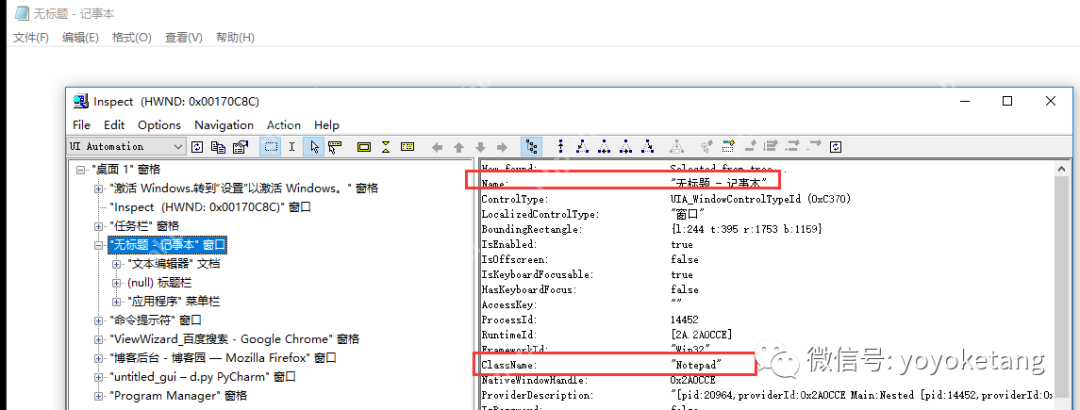Click the scroll-up arrow of properties pane
This screenshot has height=410, width=1080.
(1061, 168)
